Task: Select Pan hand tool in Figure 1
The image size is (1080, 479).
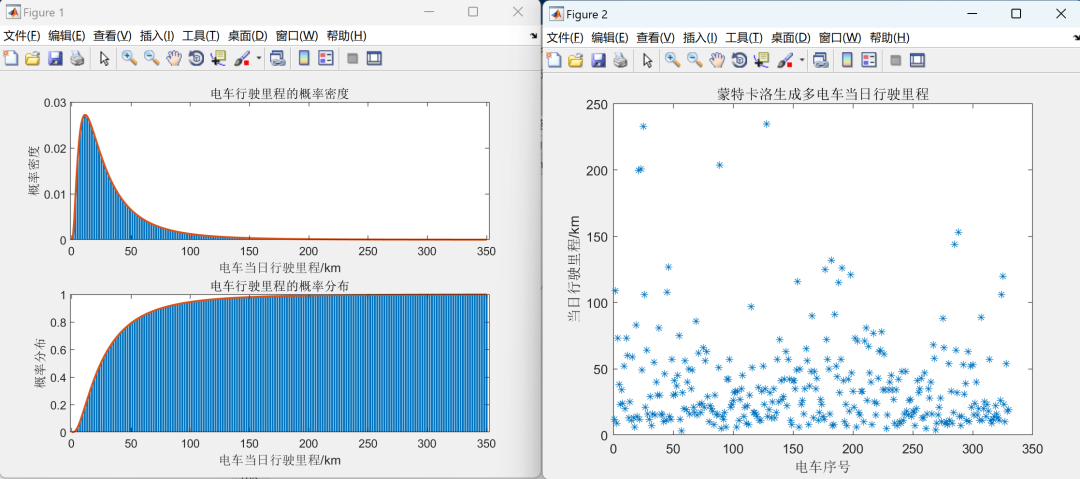Action: 174,59
